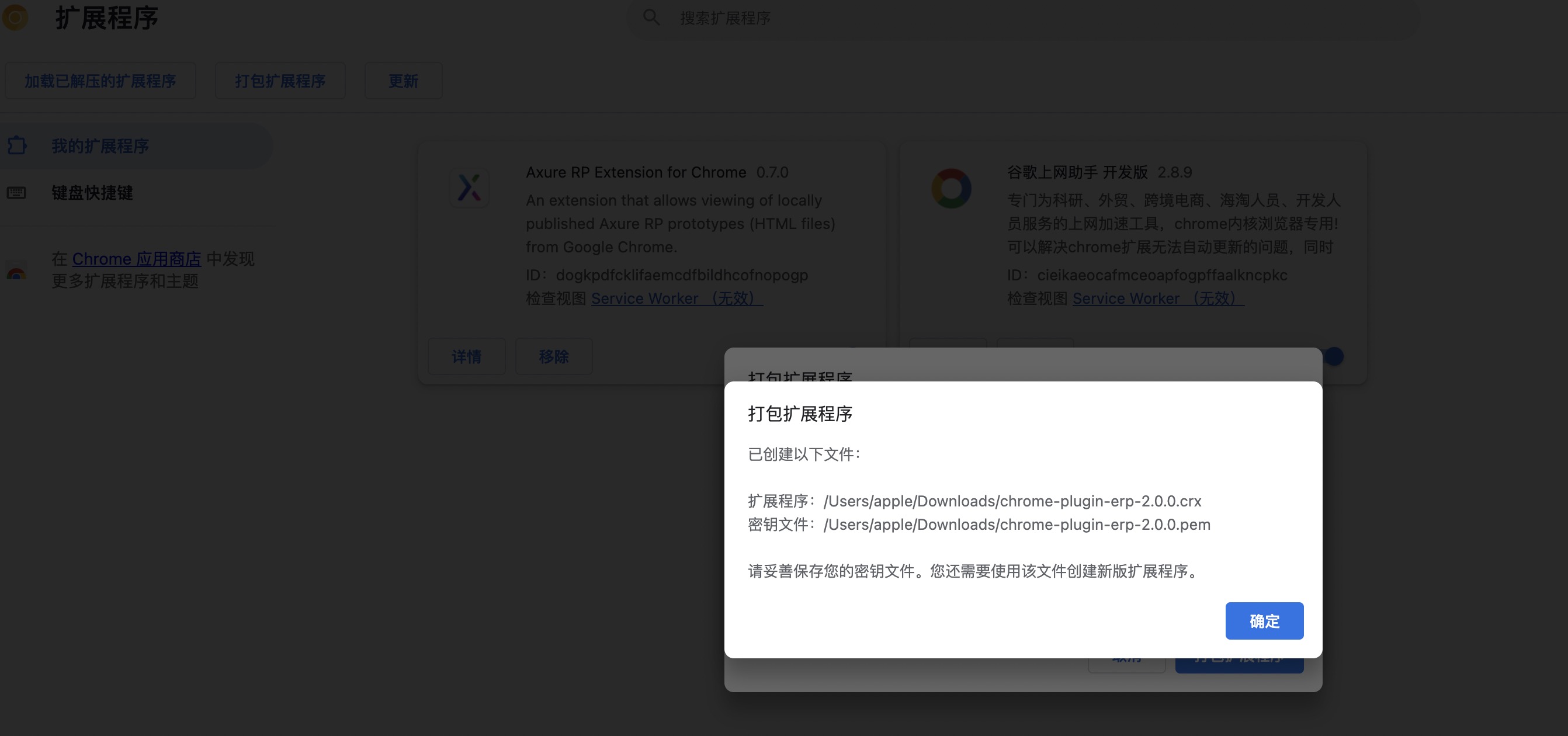Select 我的扩展程序 in the sidebar

pos(100,146)
